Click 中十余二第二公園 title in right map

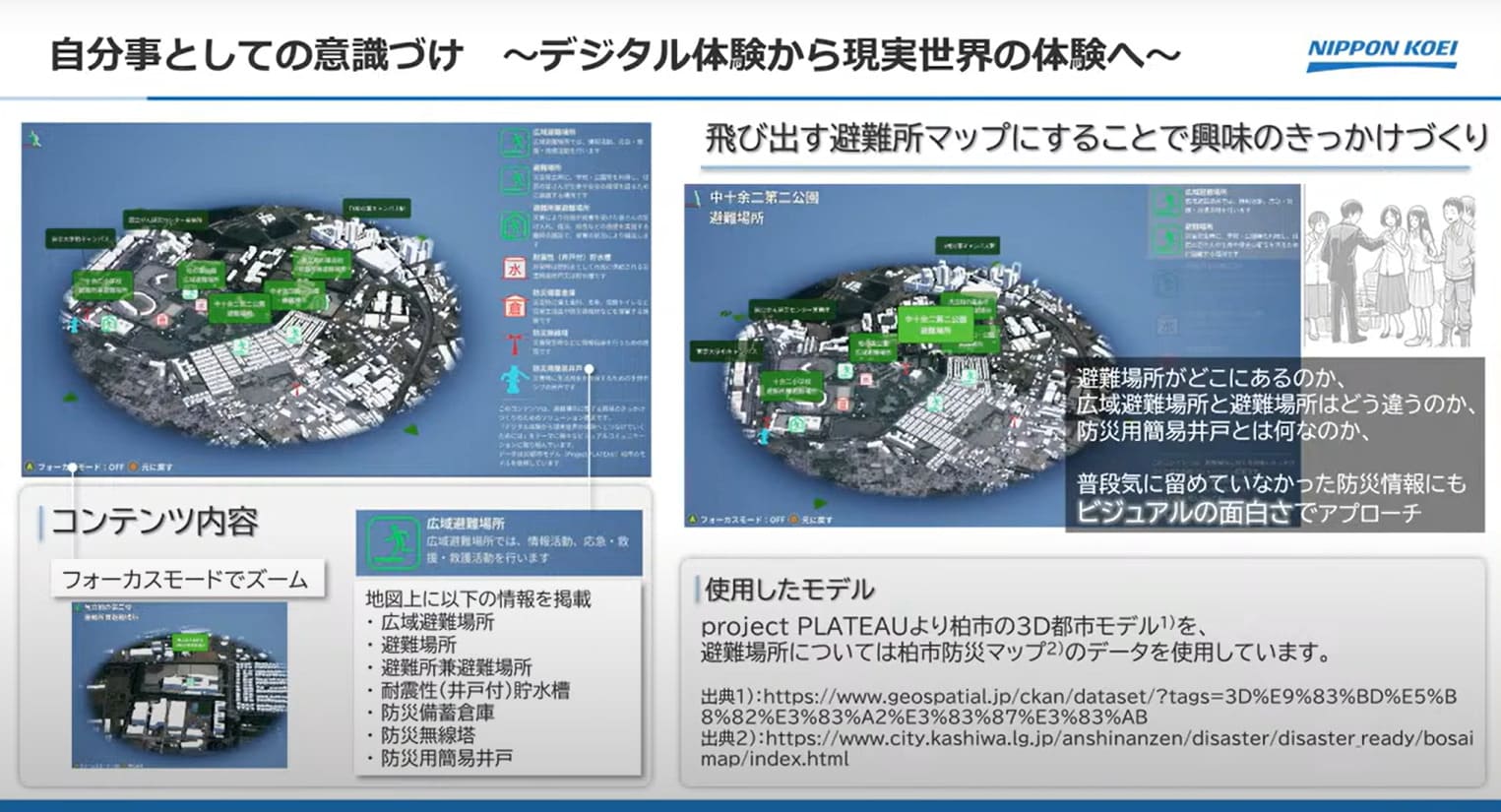tap(764, 197)
